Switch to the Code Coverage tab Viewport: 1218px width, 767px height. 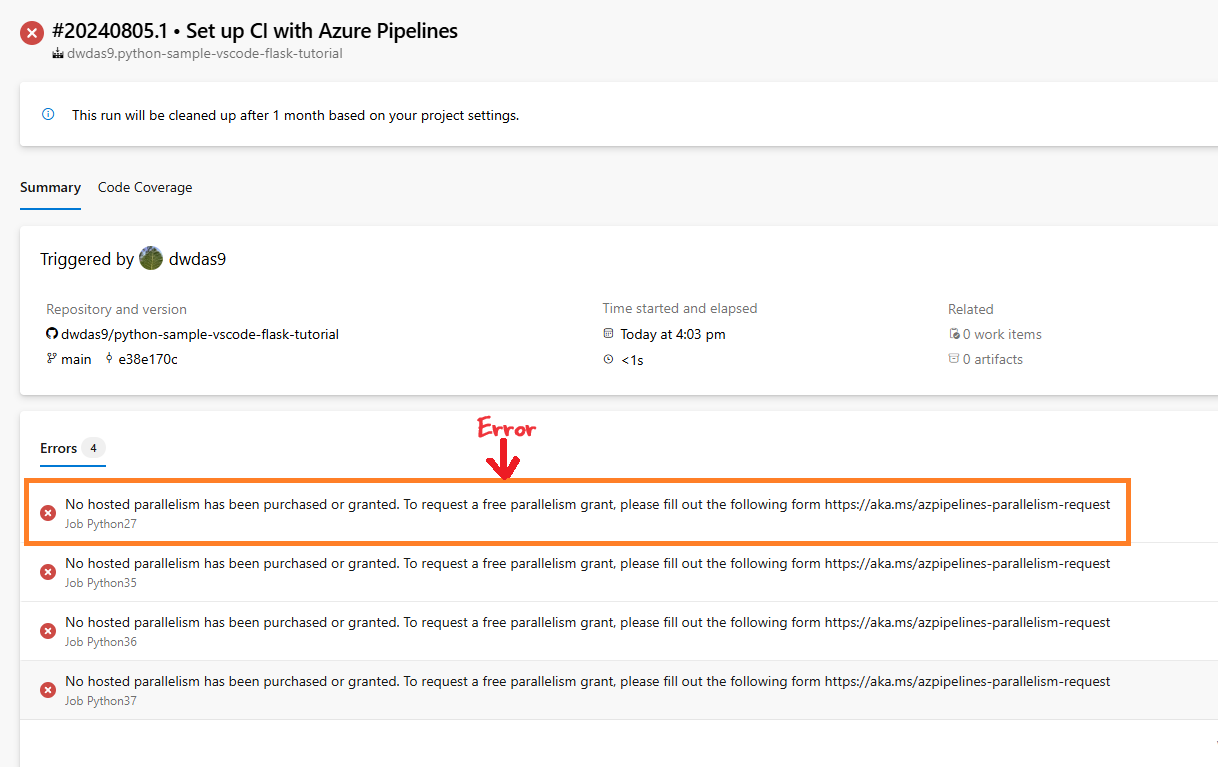click(145, 187)
